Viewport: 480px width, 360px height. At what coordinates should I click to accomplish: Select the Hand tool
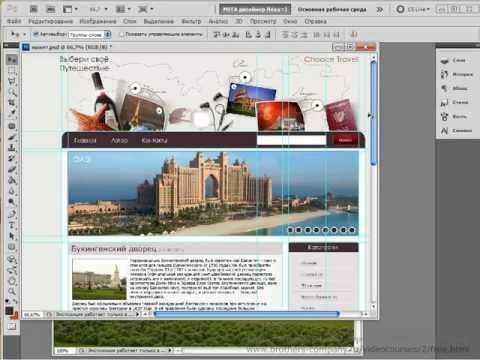[x=12, y=281]
